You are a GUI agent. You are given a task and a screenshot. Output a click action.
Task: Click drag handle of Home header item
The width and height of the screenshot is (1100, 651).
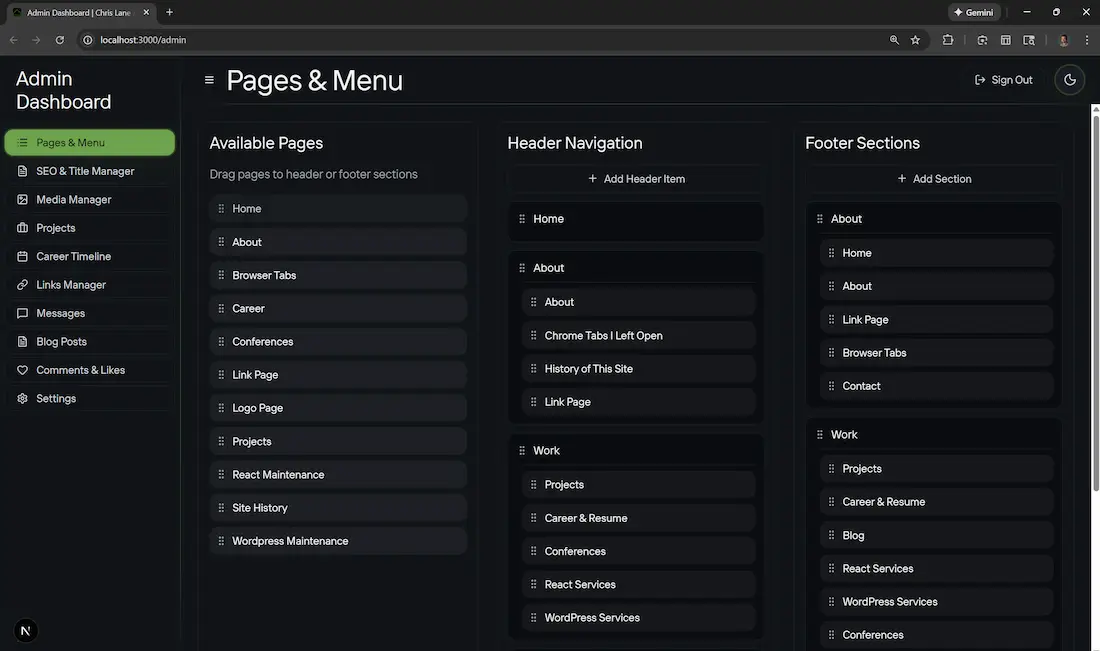point(522,219)
